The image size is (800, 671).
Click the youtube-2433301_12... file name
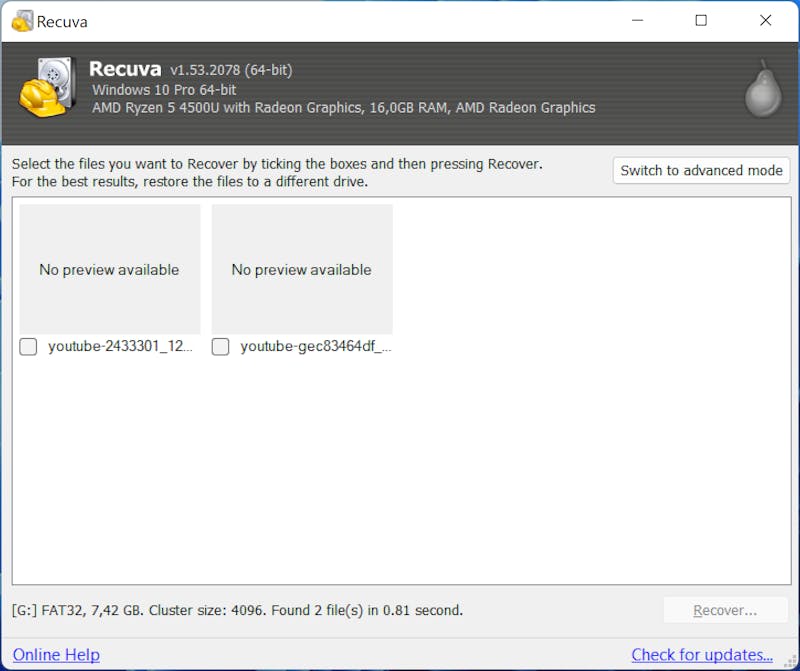coord(120,346)
